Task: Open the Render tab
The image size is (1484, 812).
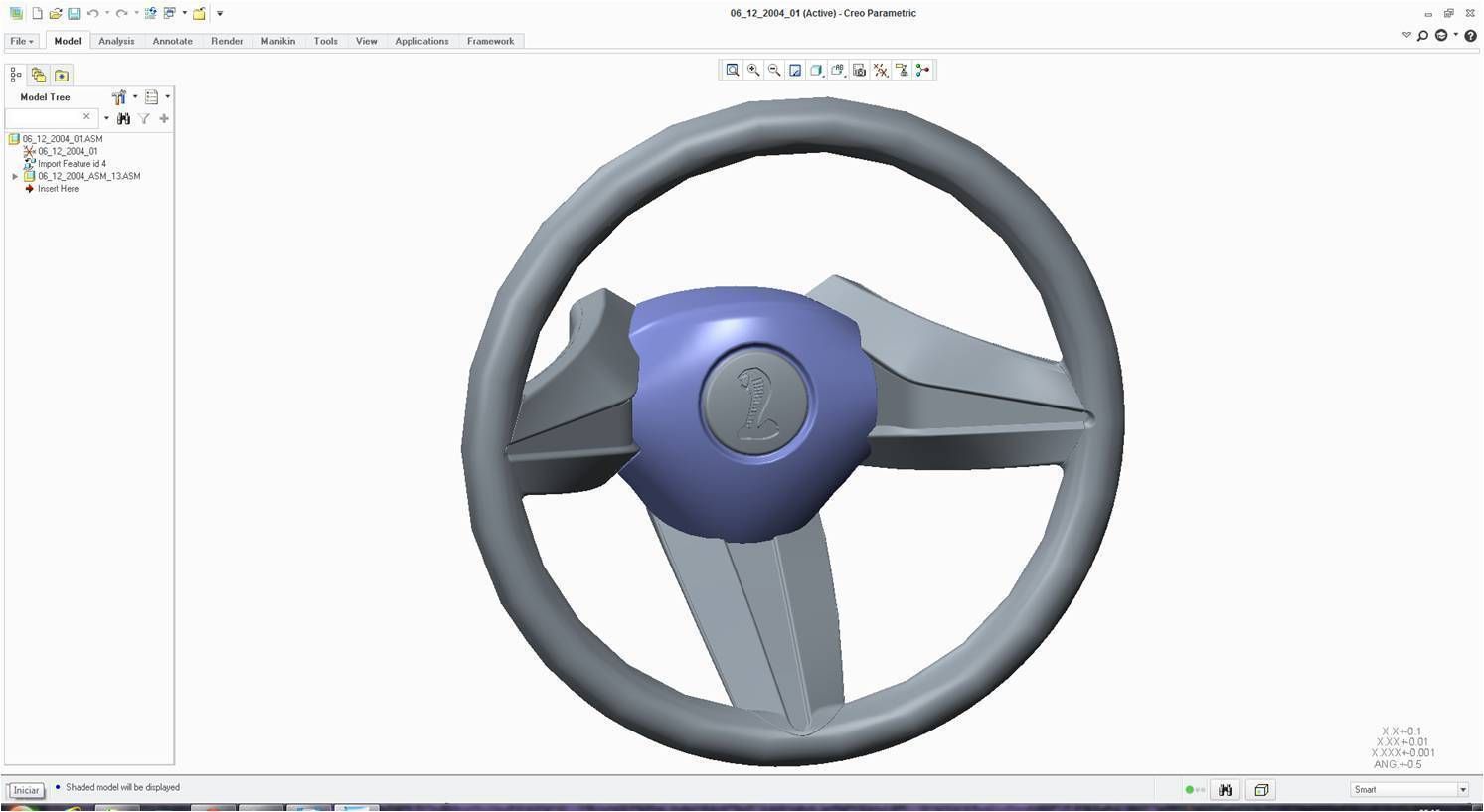Action: coord(227,41)
